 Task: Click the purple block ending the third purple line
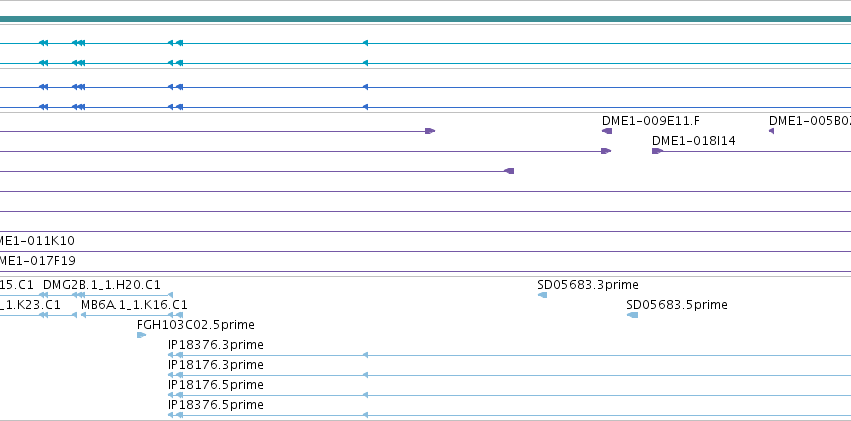509,171
